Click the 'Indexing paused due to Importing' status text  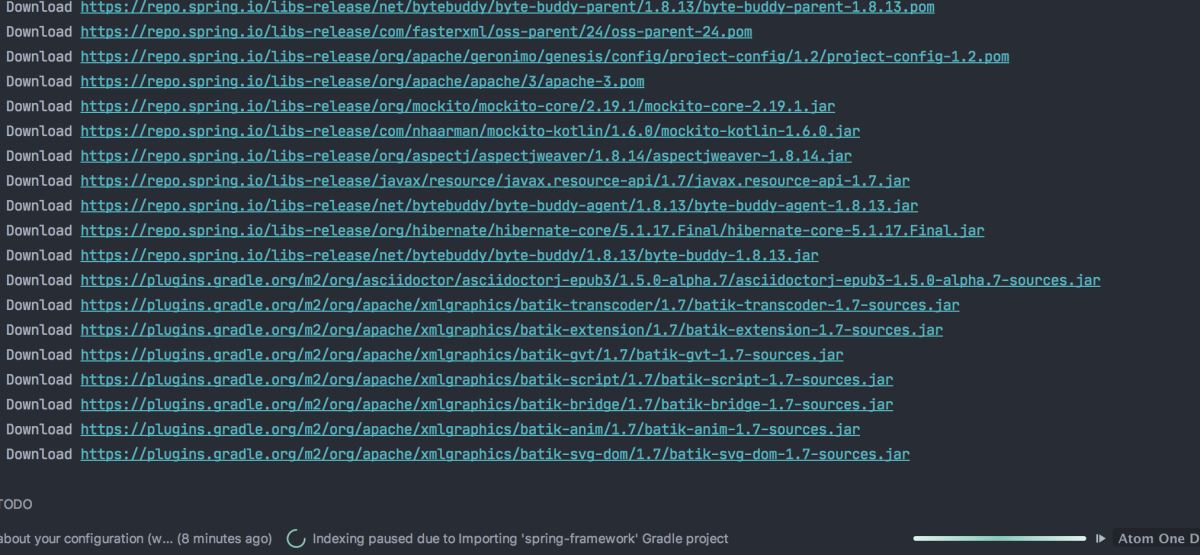click(x=520, y=539)
